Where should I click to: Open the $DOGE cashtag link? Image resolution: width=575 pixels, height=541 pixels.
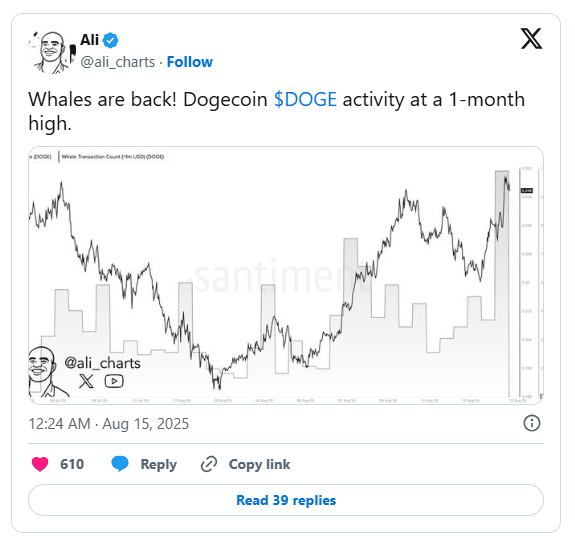(x=305, y=99)
